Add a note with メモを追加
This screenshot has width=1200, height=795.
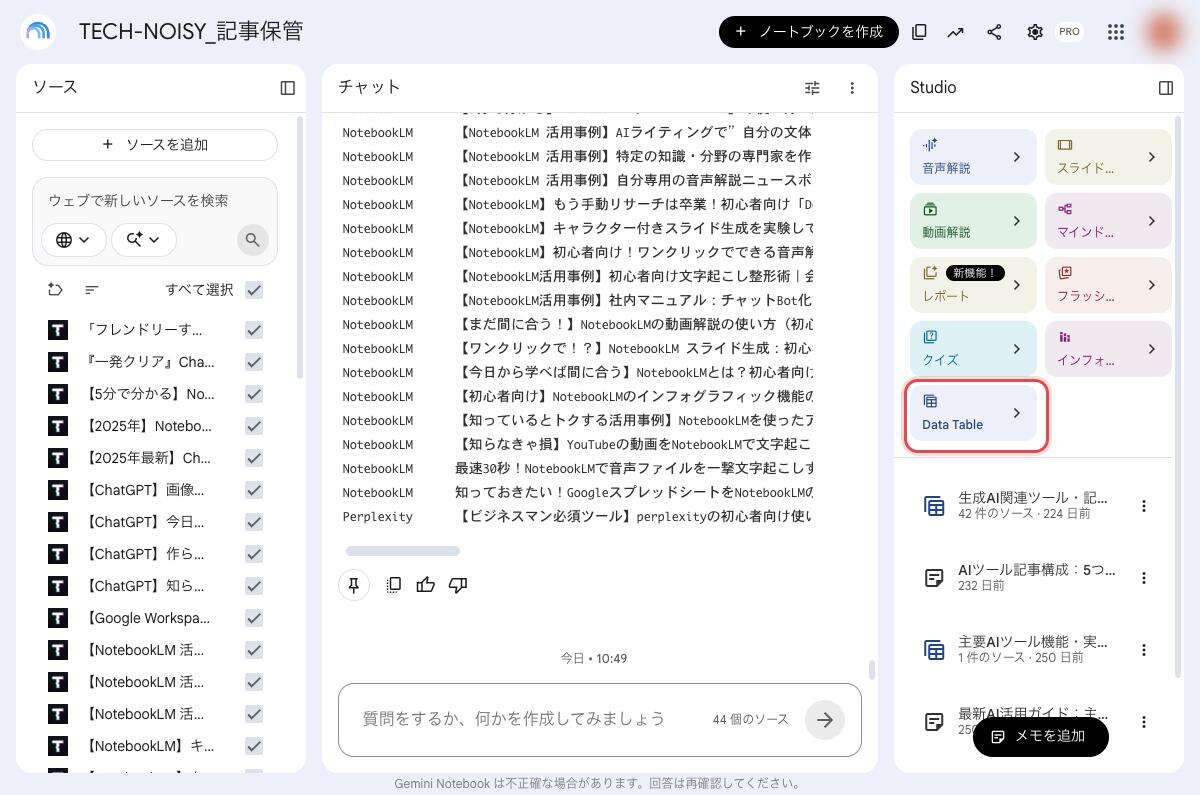[x=1041, y=737]
